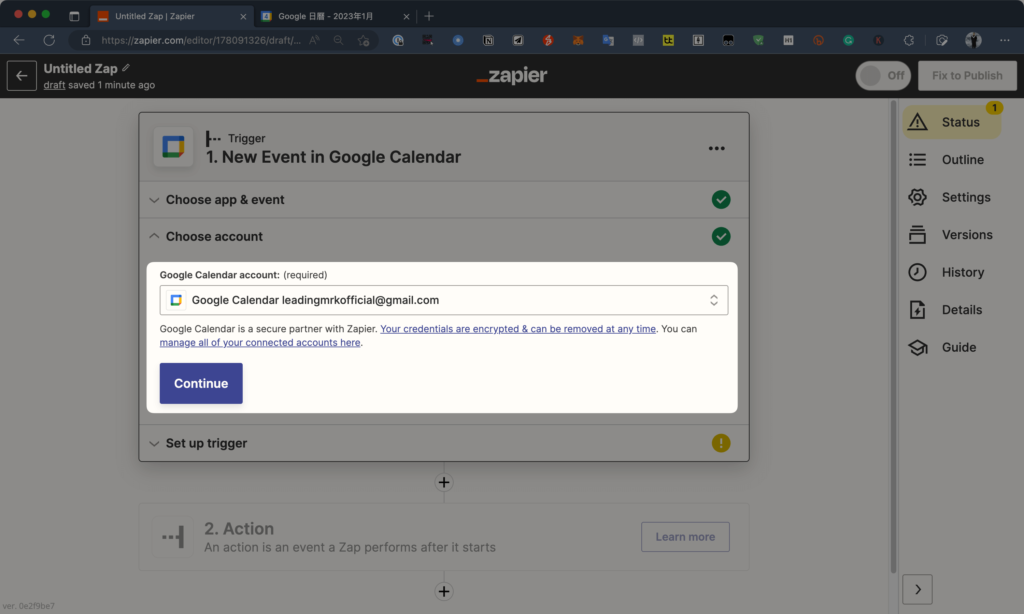This screenshot has height=614, width=1024.
Task: Open manage all of your connected accounts link
Action: 260,342
